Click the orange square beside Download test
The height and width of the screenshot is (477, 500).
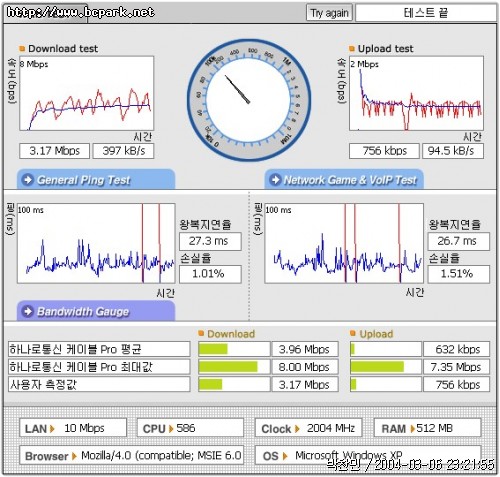(22, 49)
